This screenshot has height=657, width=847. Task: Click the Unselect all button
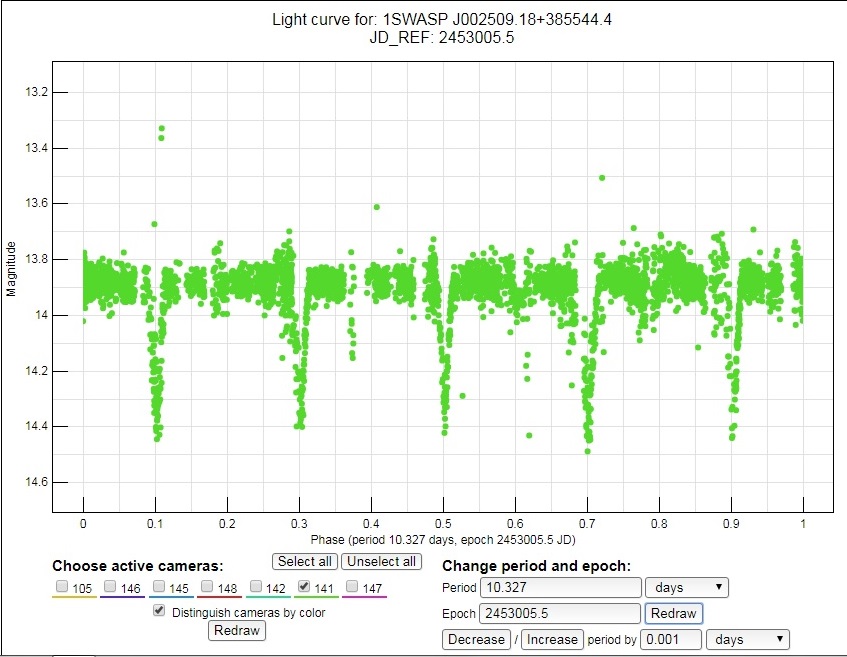[x=382, y=561]
